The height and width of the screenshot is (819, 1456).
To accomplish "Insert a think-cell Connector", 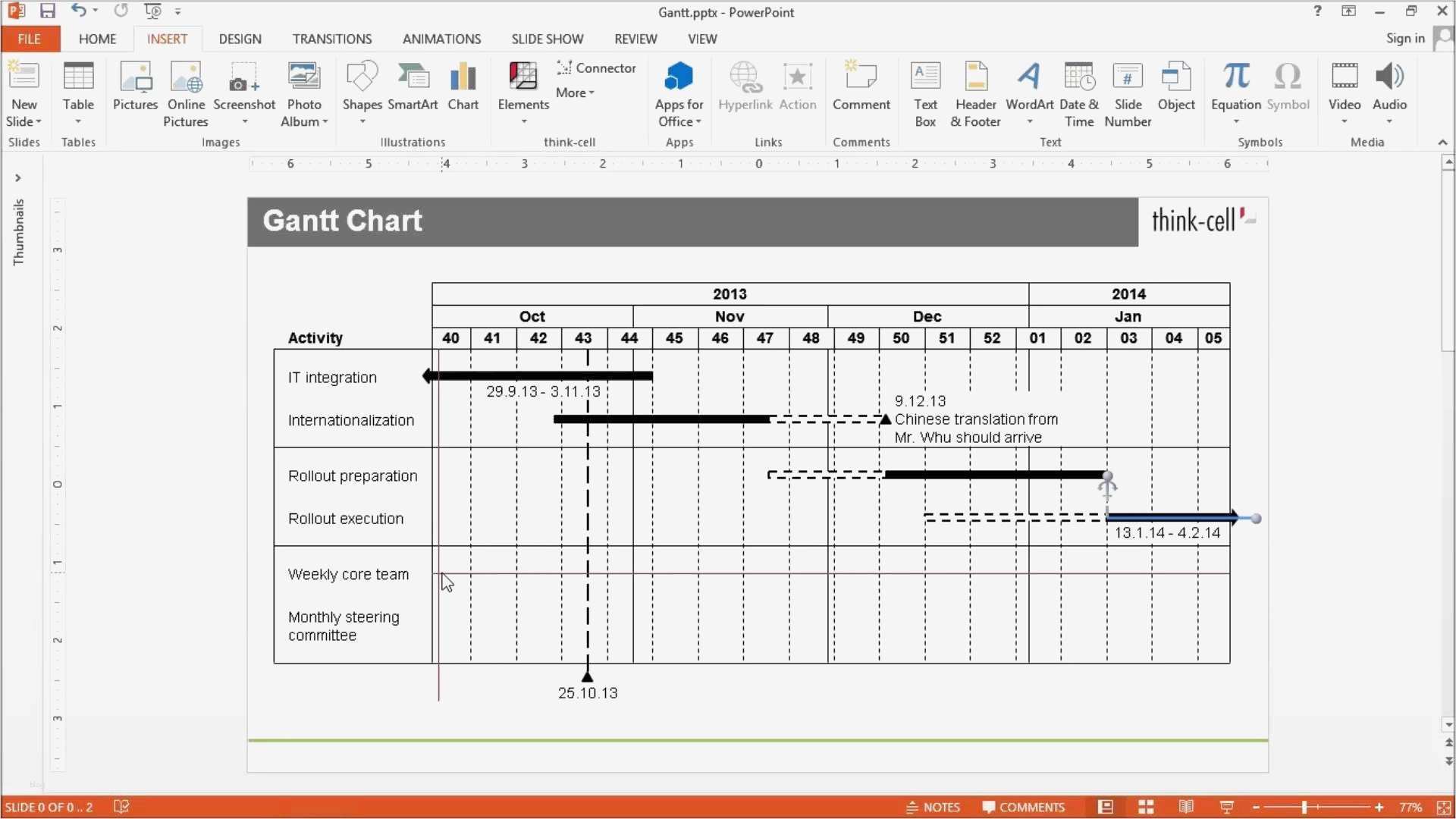I will pyautogui.click(x=596, y=68).
